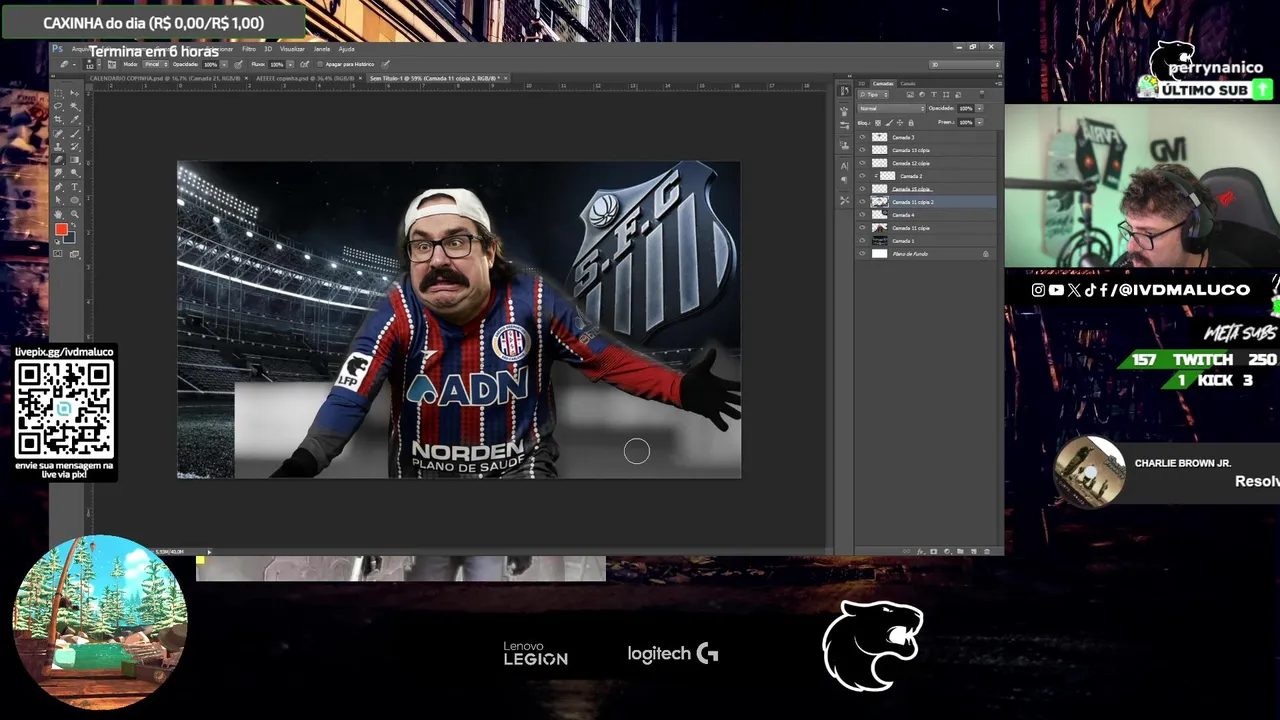Screen dimensions: 1280x720
Task: Select the Path Selection tool
Action: pos(58,200)
